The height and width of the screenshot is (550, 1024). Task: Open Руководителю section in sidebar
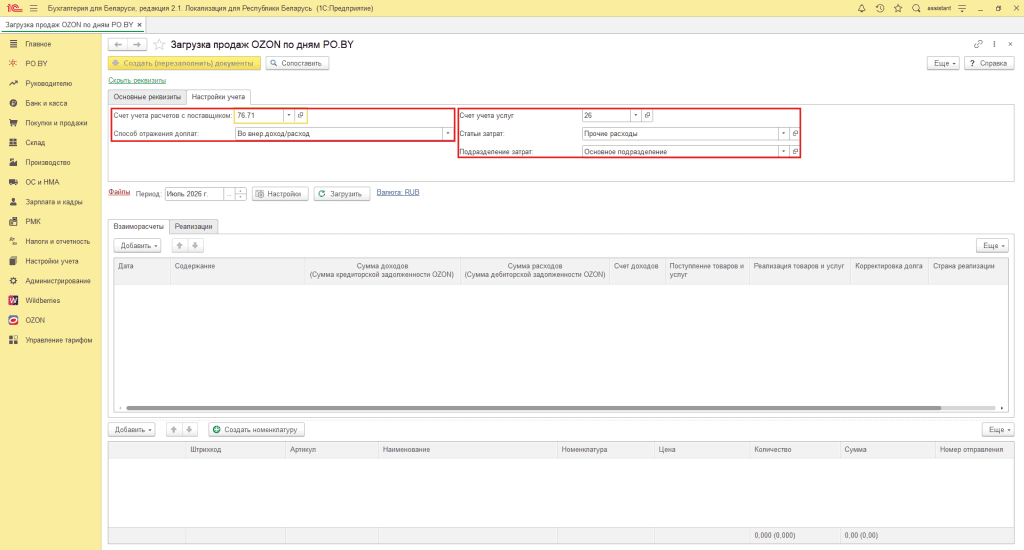(50, 84)
